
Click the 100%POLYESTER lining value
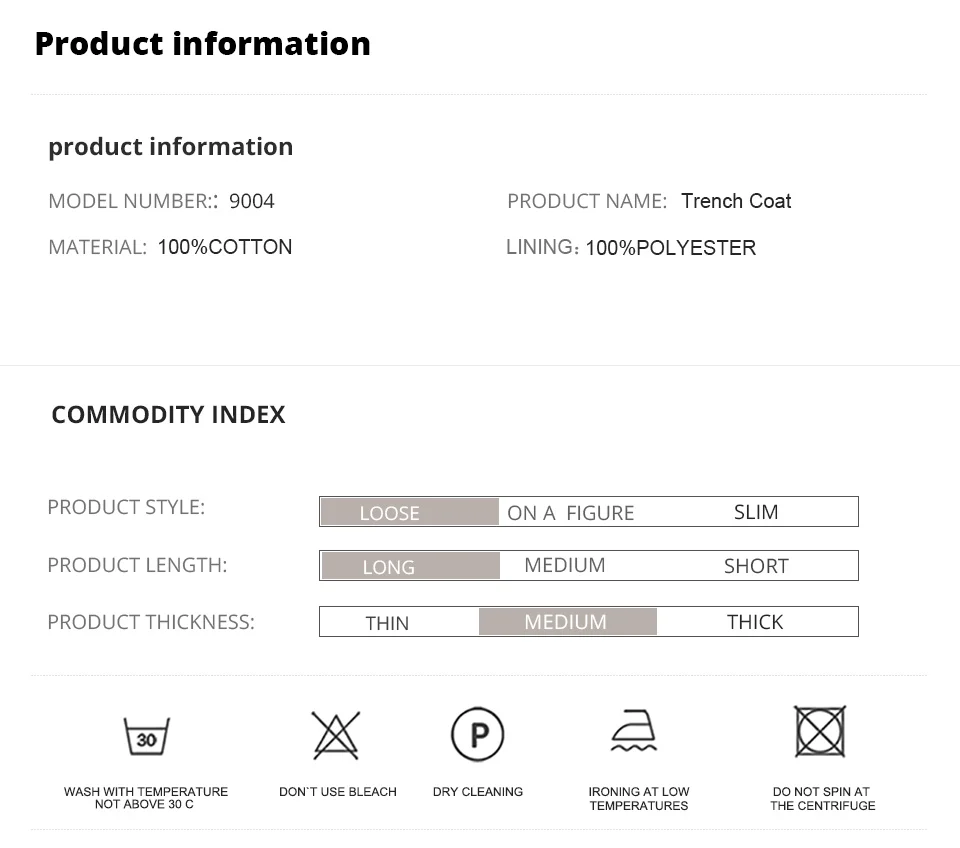tap(671, 248)
